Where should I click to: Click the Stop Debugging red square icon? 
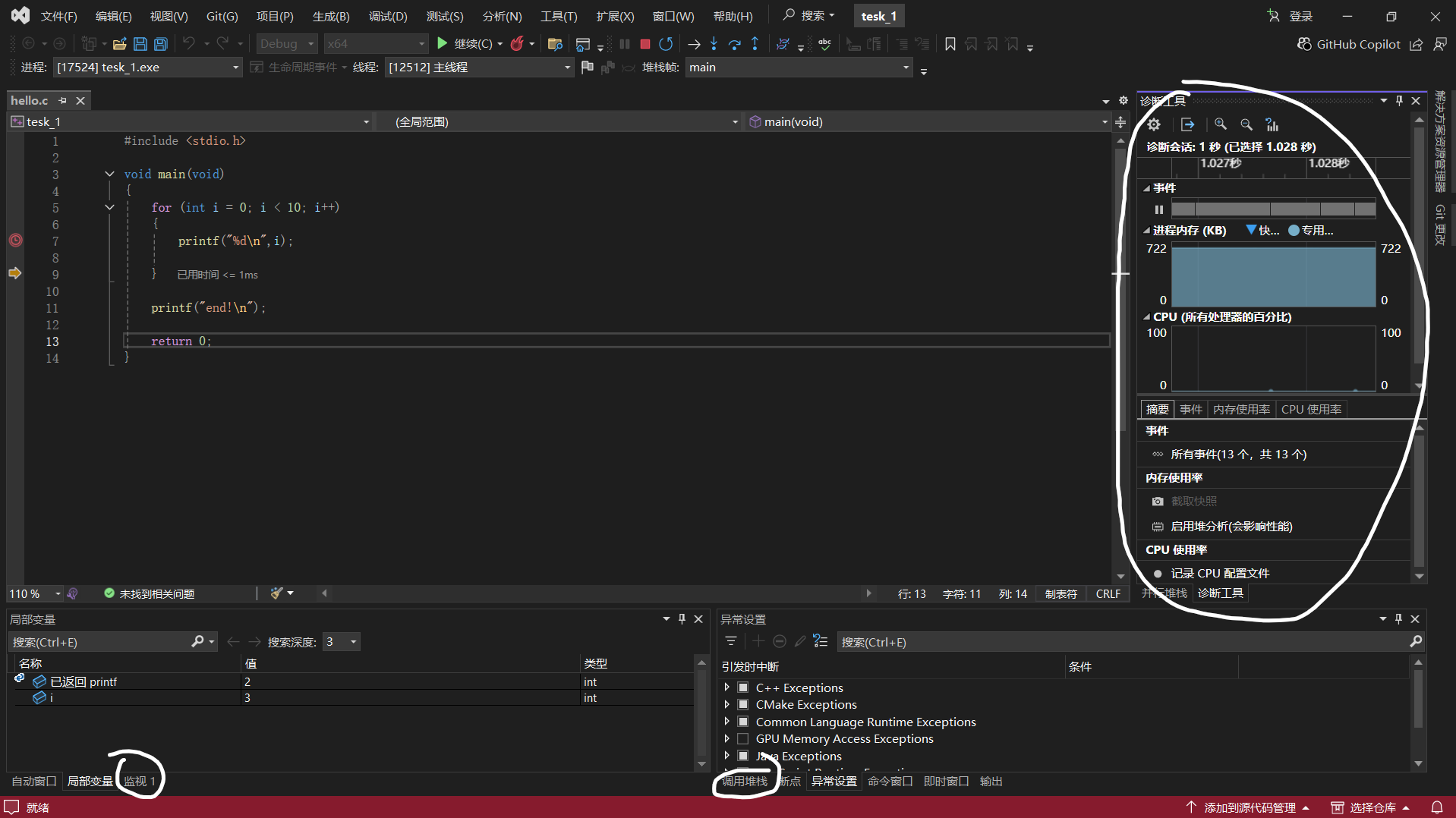click(x=644, y=44)
